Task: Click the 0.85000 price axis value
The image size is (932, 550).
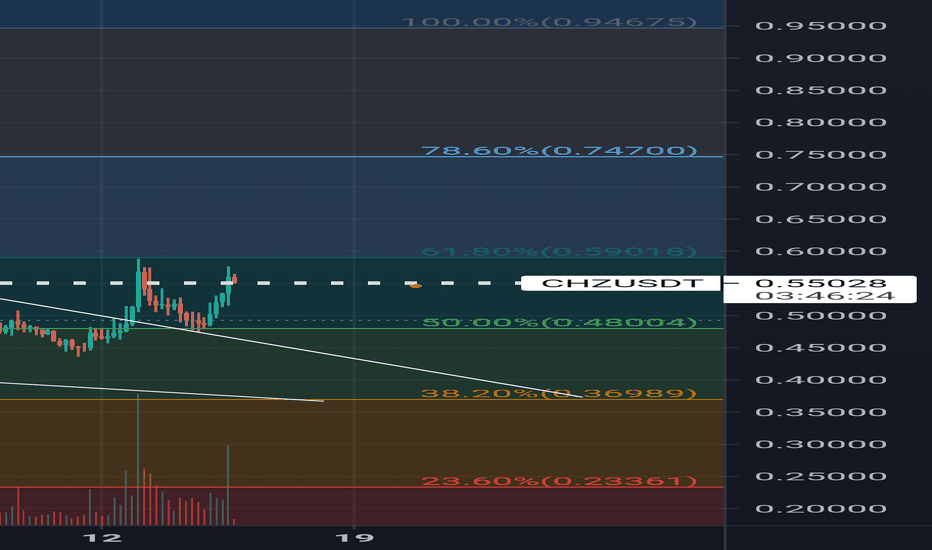Action: tap(821, 90)
